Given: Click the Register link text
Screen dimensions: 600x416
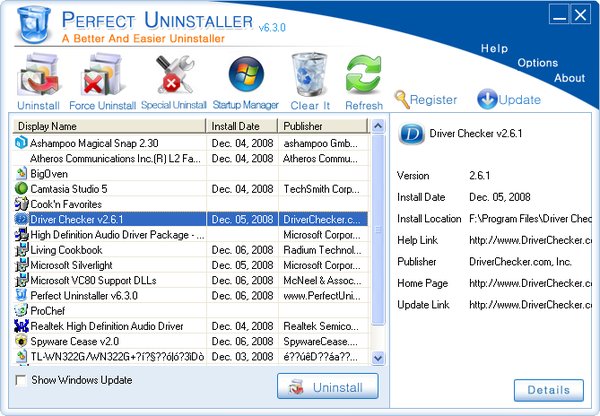Looking at the screenshot, I should [x=433, y=100].
